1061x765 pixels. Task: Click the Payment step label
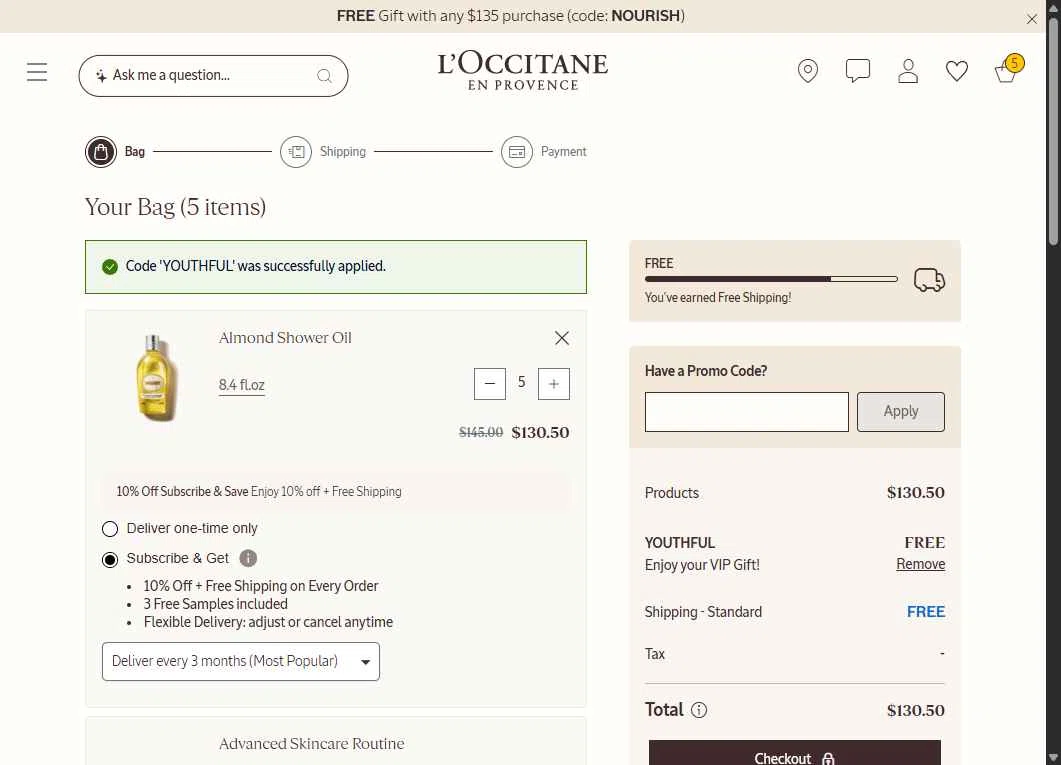[x=564, y=152]
